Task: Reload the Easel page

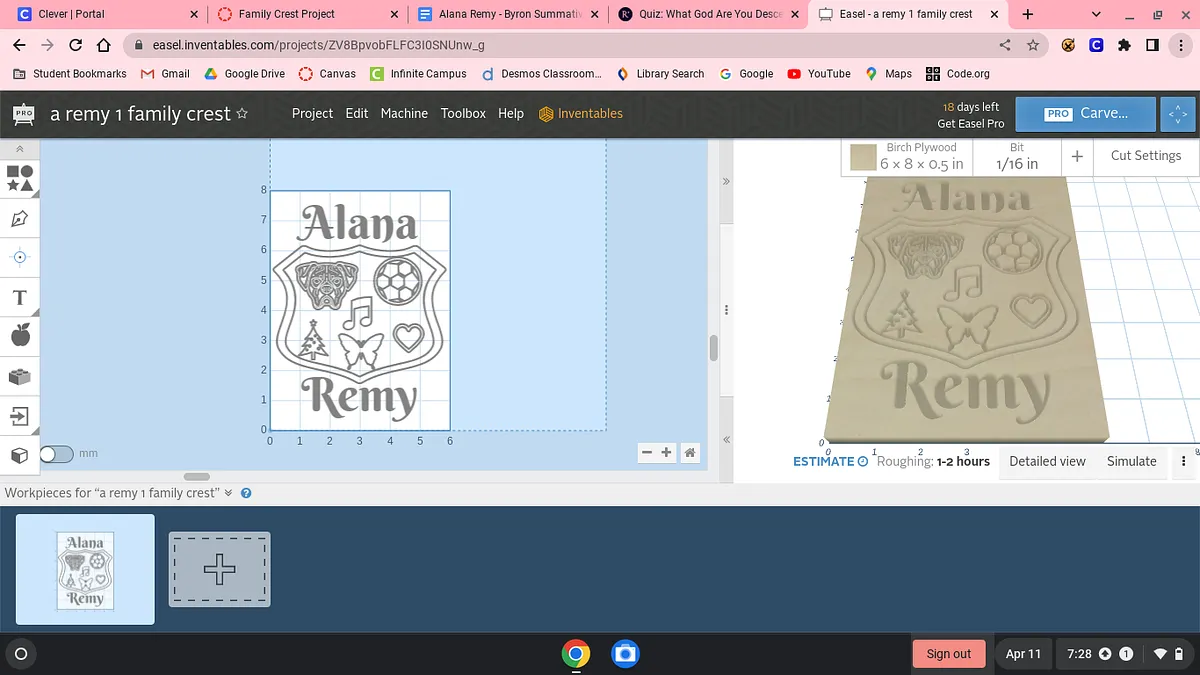Action: (x=76, y=45)
